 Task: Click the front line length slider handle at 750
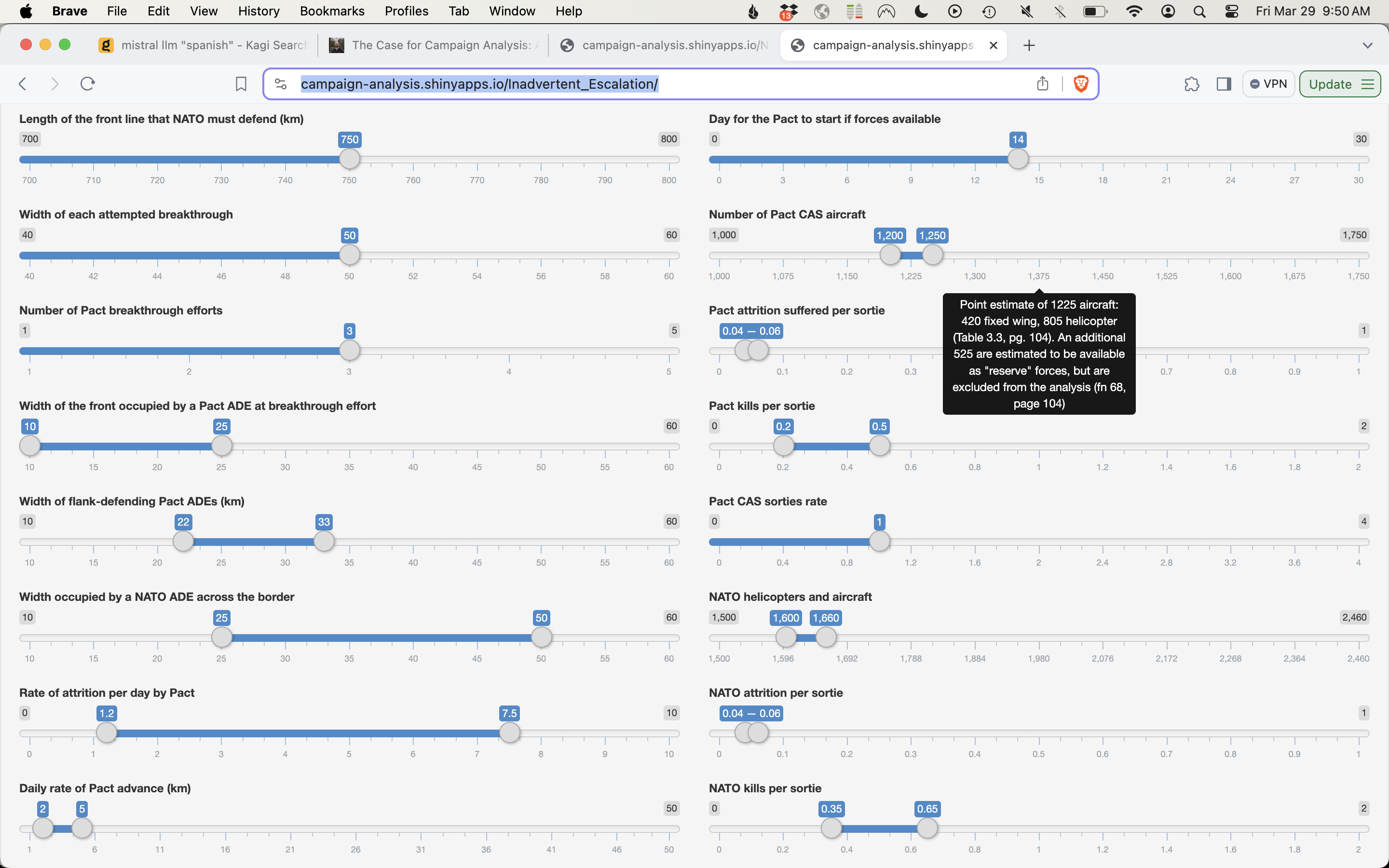click(350, 159)
